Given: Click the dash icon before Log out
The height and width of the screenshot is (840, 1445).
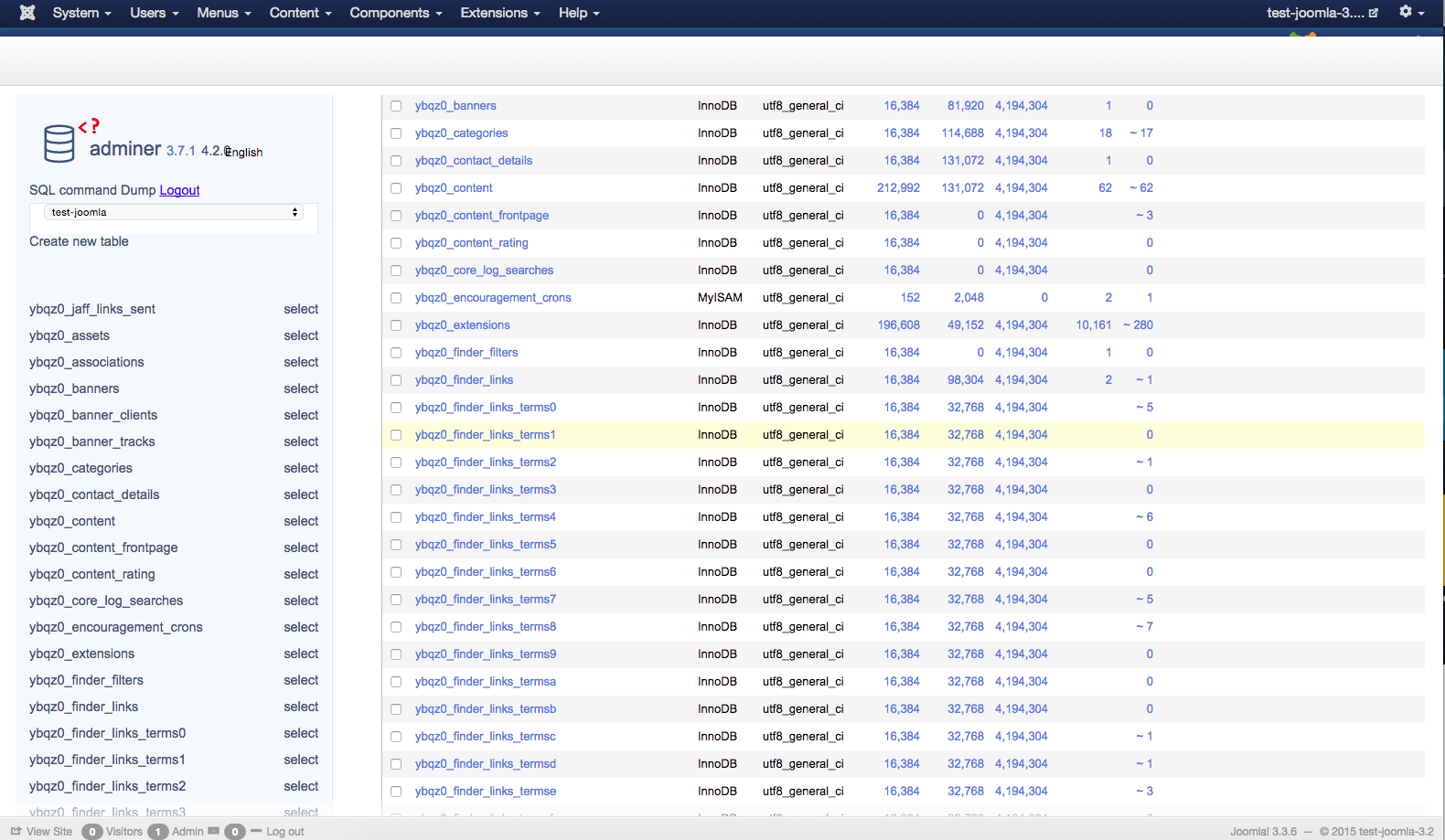Looking at the screenshot, I should click(257, 831).
